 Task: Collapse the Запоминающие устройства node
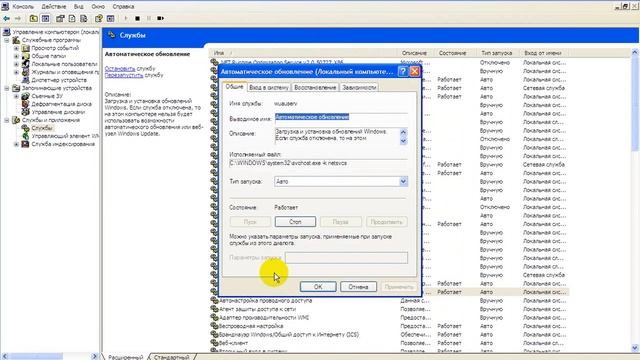(7, 88)
